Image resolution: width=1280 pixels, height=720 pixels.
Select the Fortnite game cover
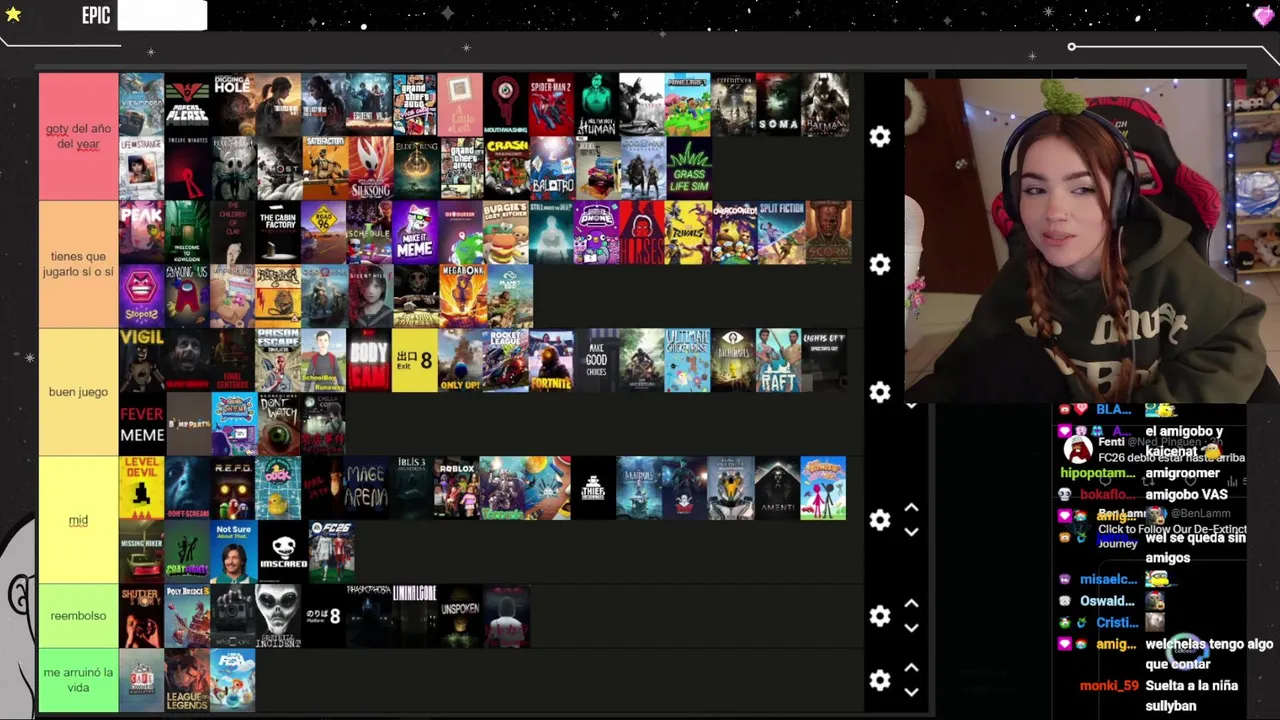[552, 360]
